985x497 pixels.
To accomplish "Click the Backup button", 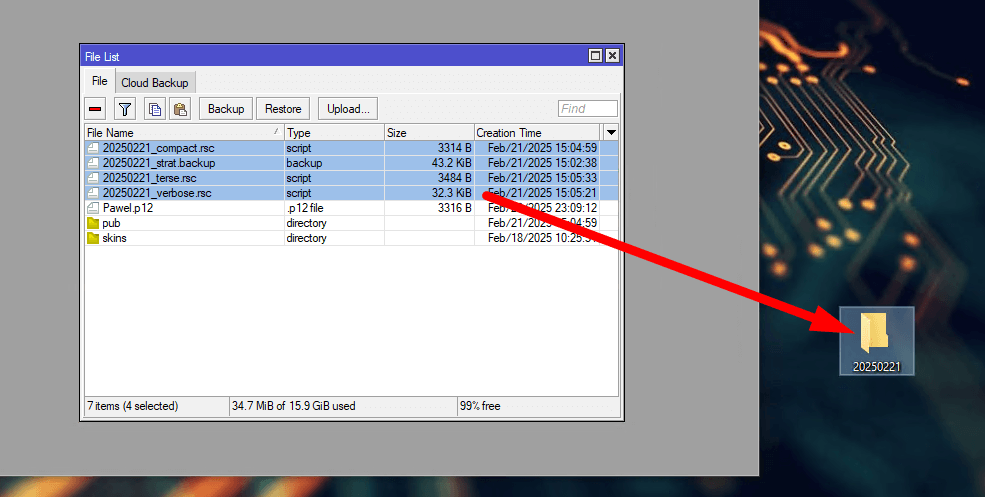I will pos(226,109).
